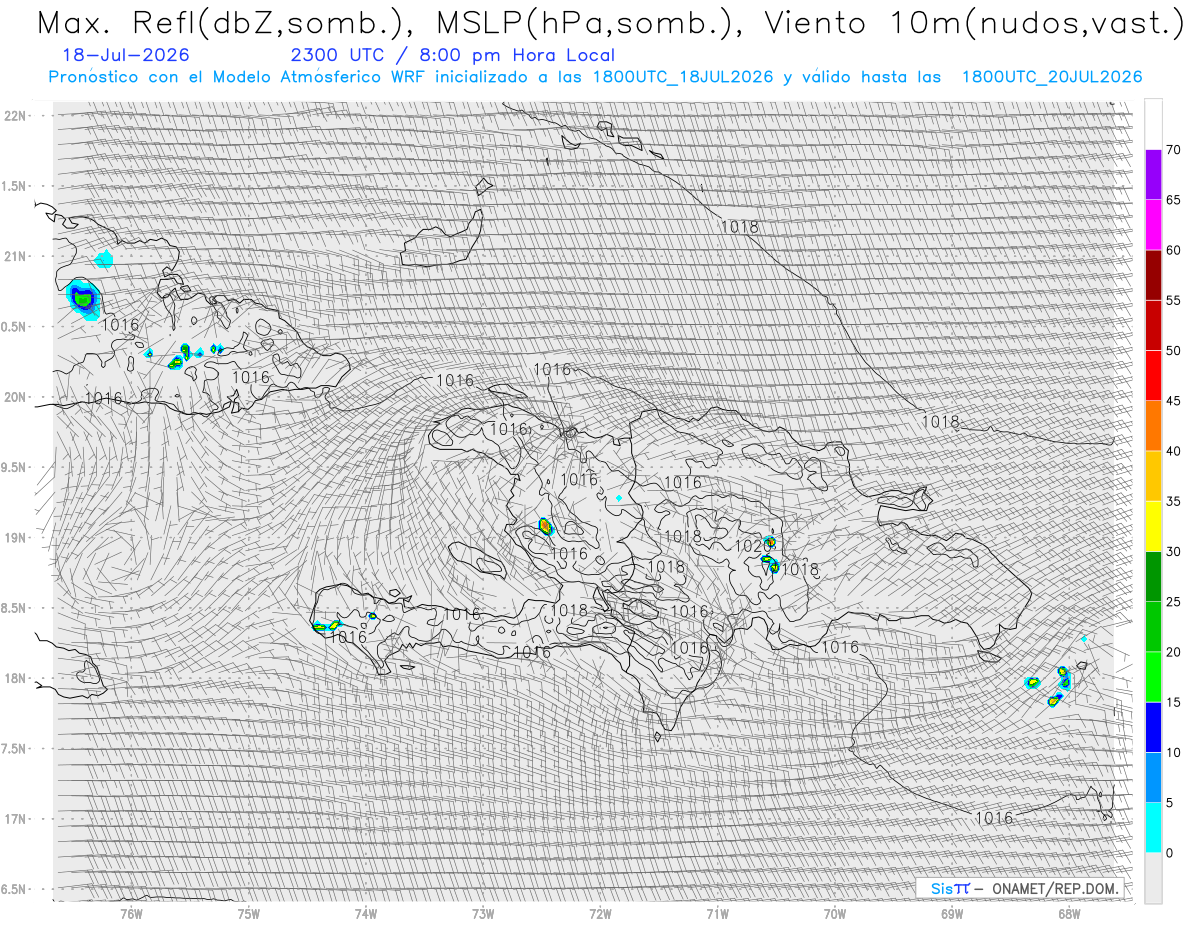Click the '17N' latitude axis label
Image resolution: width=1200 pixels, height=927 pixels.
pos(16,819)
